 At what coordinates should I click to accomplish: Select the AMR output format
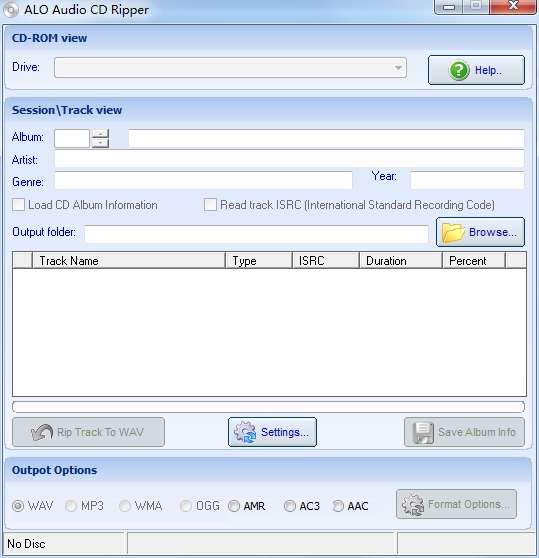coord(234,506)
